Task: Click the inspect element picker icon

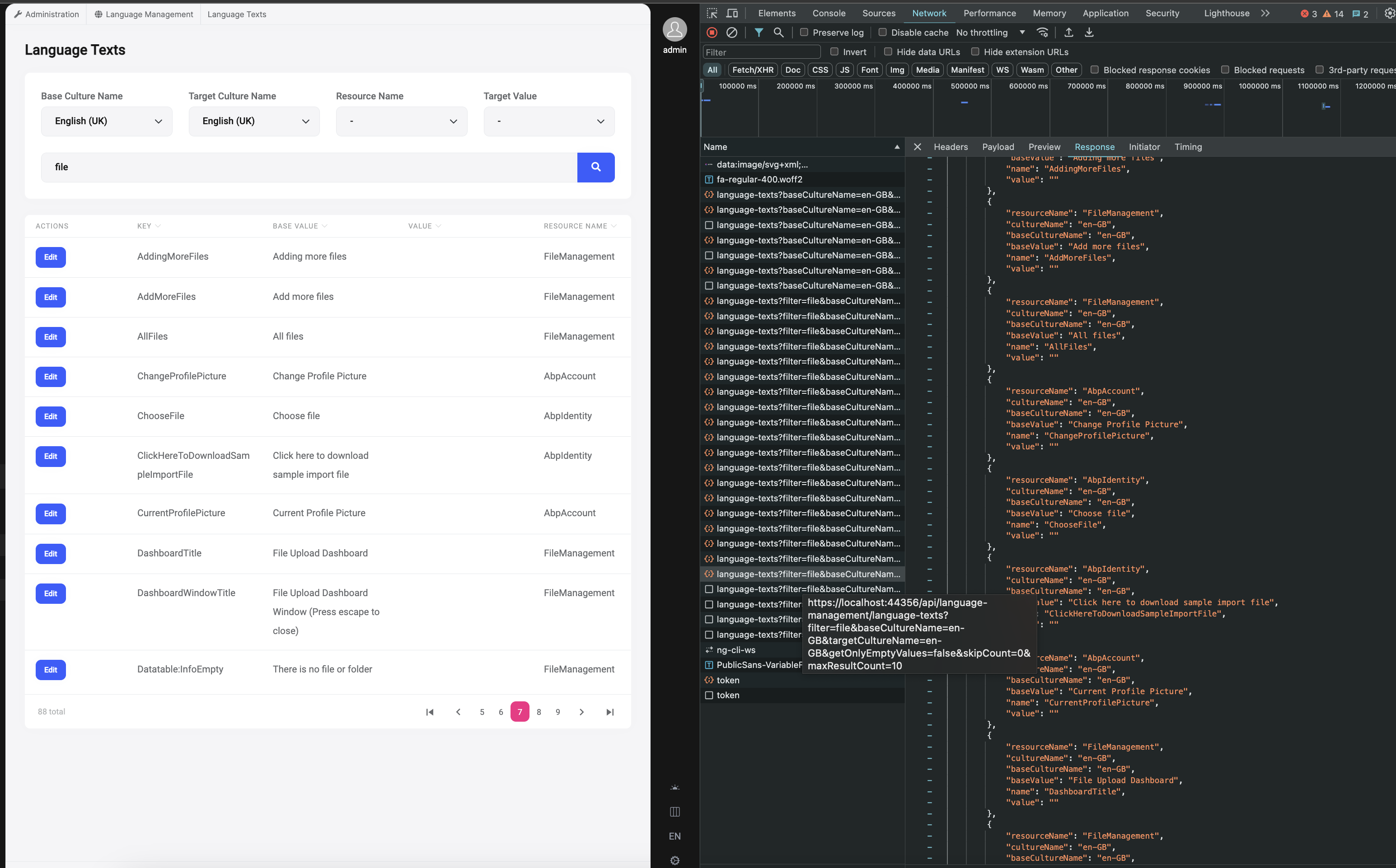Action: (712, 13)
